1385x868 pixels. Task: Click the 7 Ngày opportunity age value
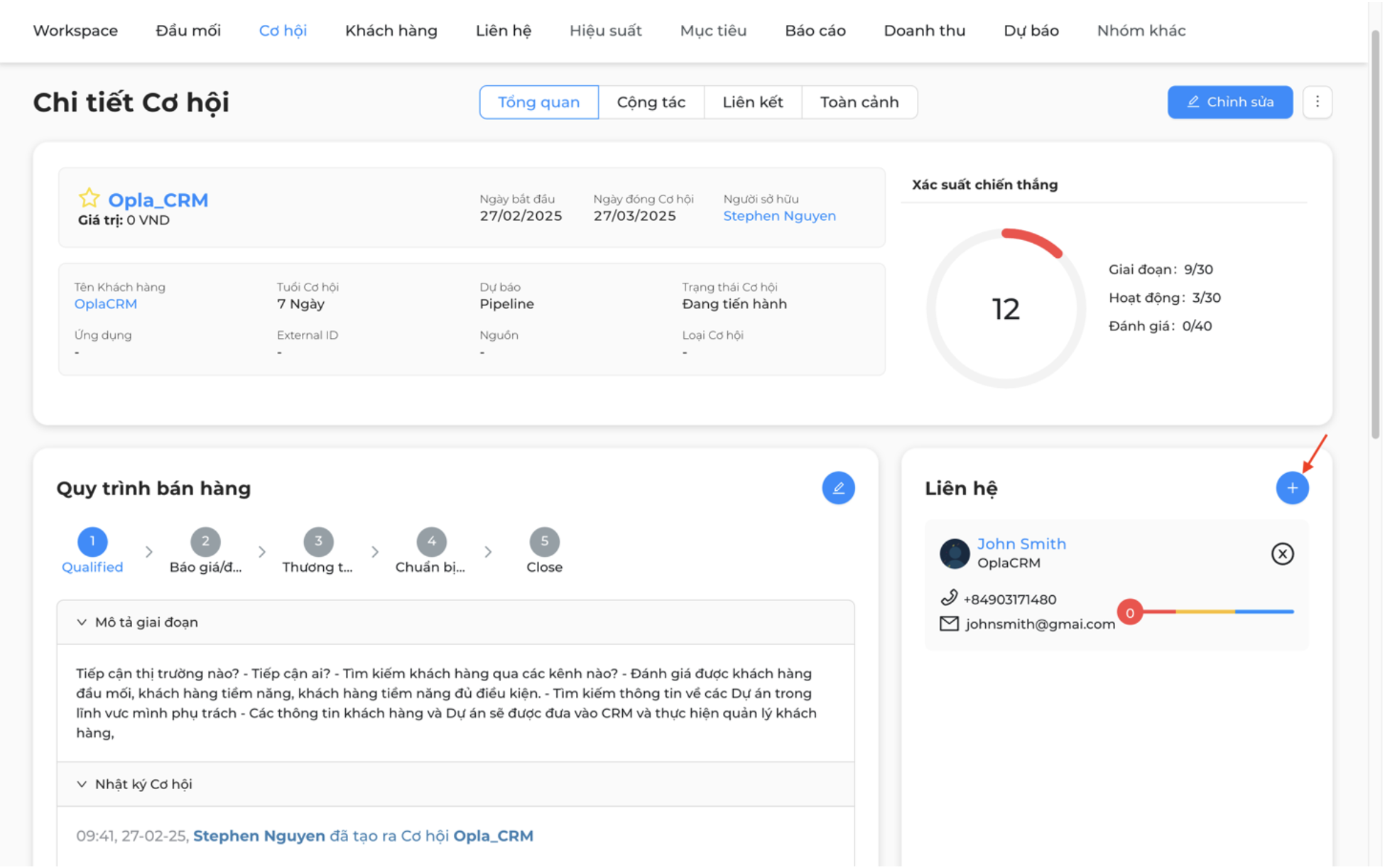click(300, 304)
